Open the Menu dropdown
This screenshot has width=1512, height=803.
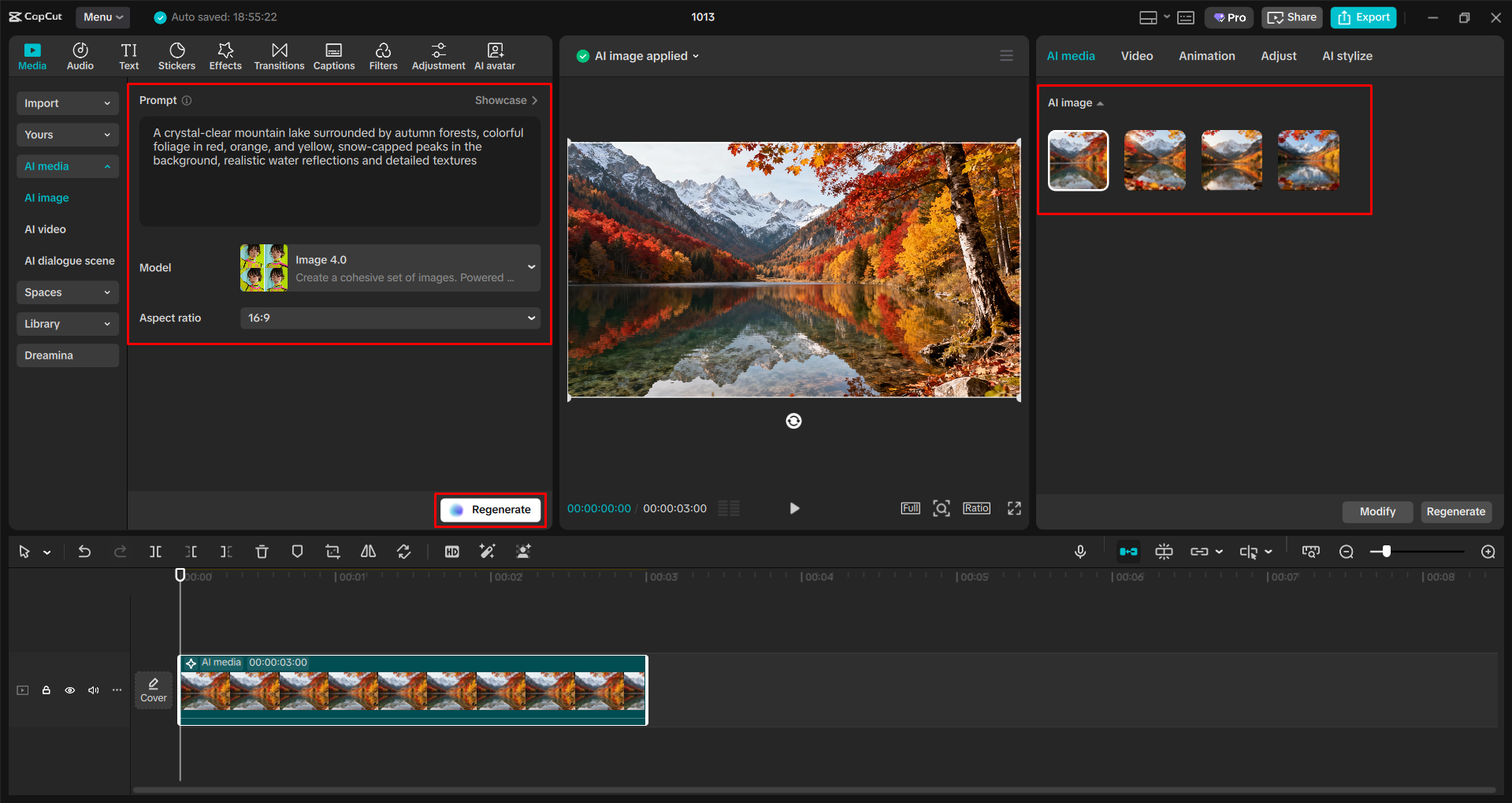102,17
